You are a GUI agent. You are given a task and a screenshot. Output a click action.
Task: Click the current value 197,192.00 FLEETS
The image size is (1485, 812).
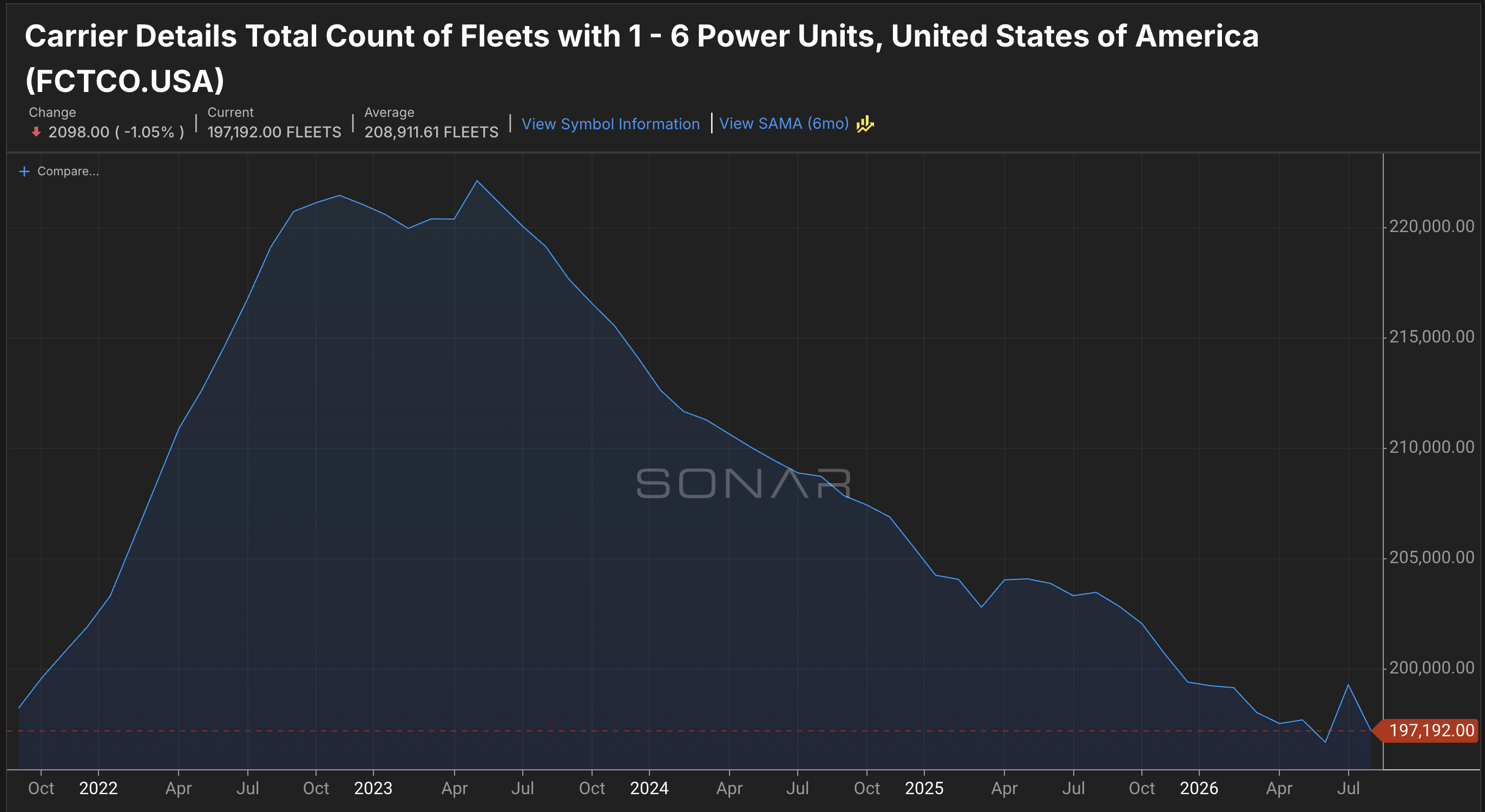274,132
